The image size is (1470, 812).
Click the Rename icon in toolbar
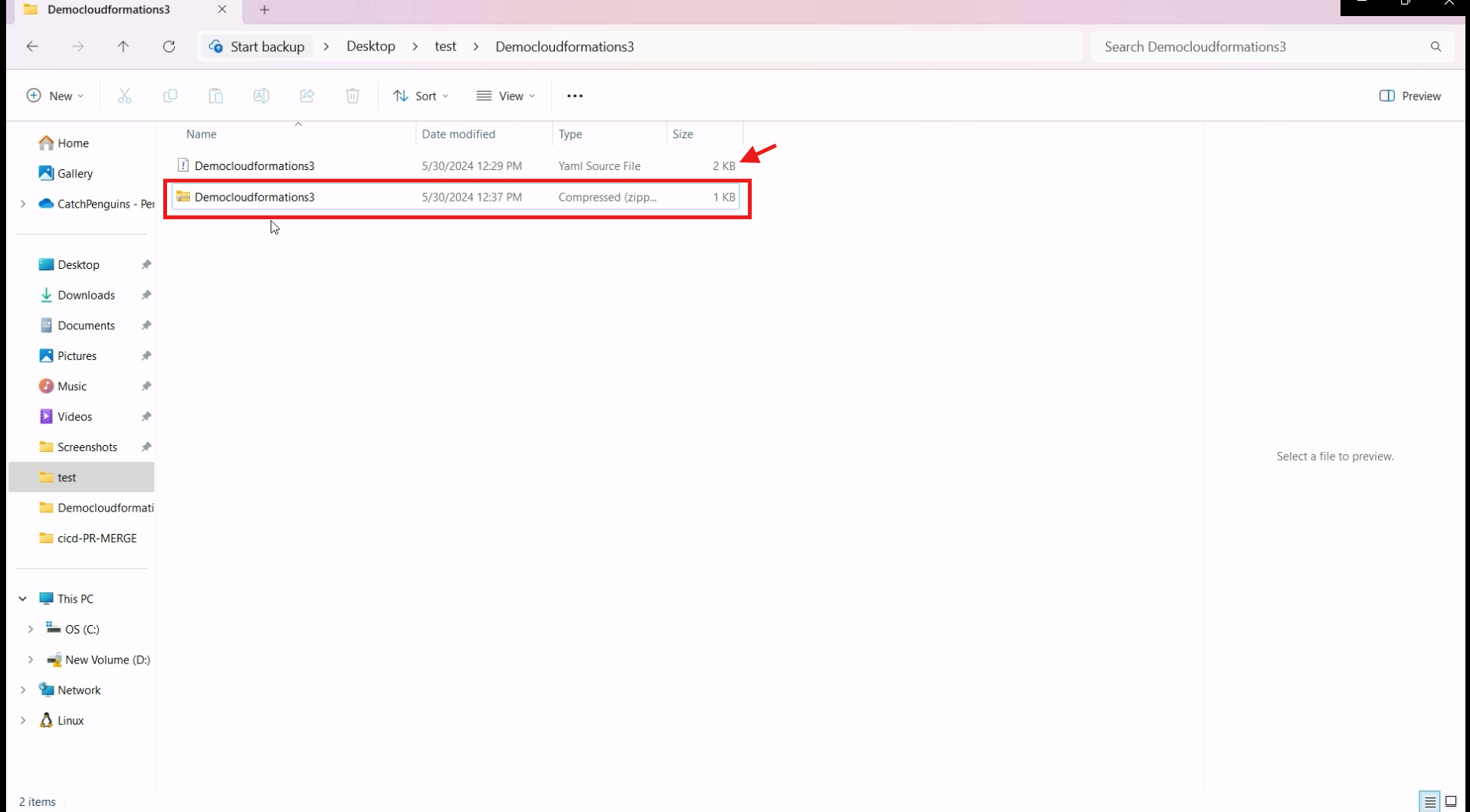[x=261, y=96]
